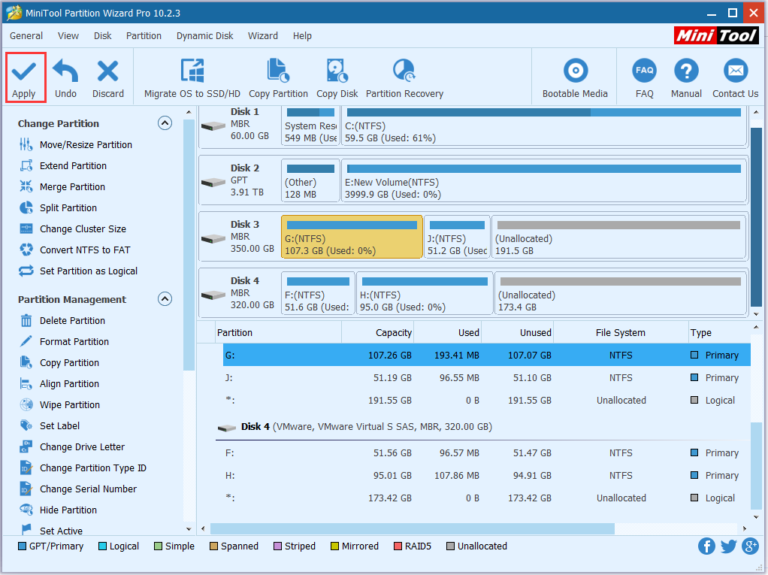Click the Apply checkmark button
The height and width of the screenshot is (575, 768).
(24, 78)
